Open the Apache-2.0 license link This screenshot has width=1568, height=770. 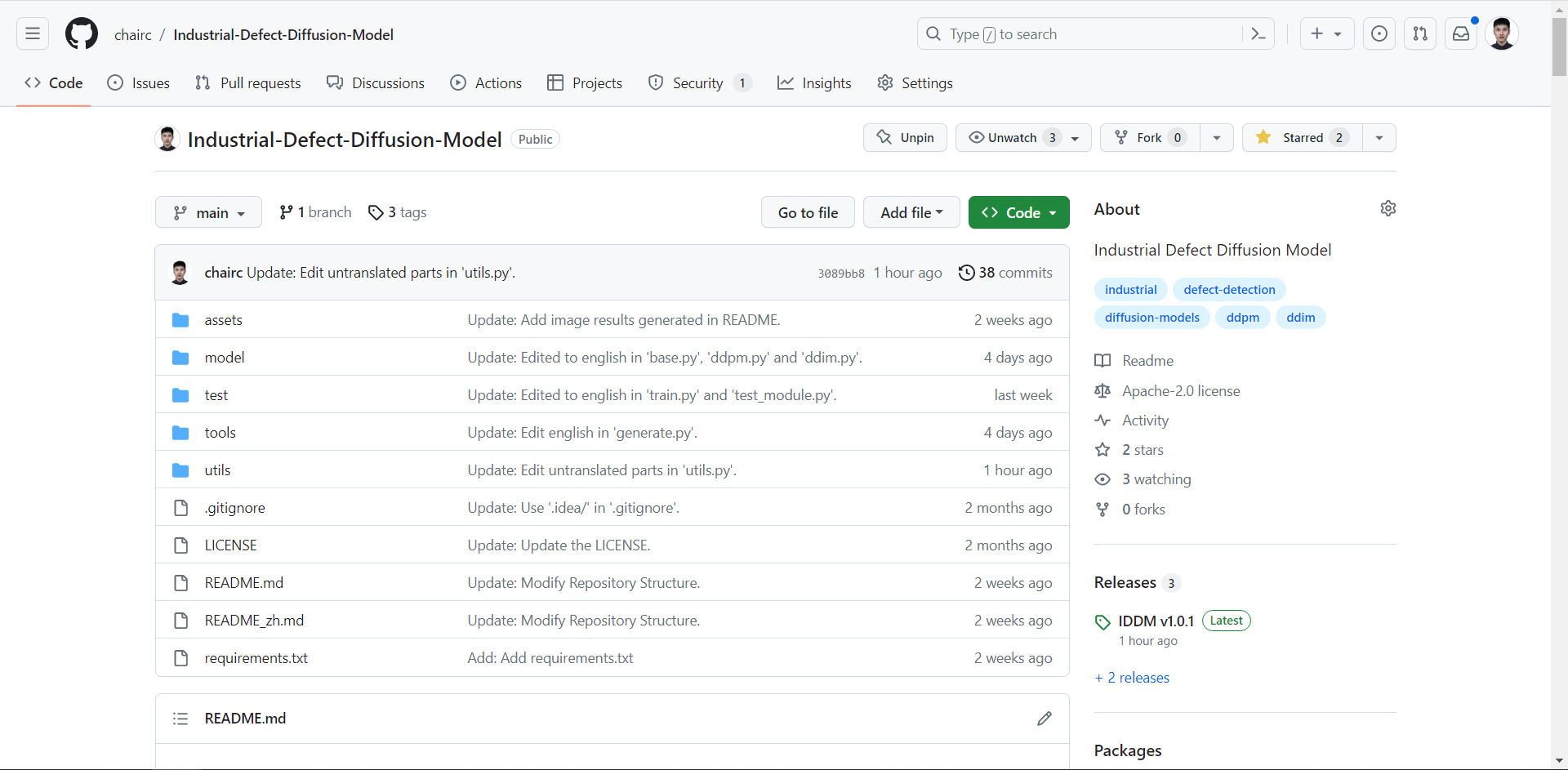pyautogui.click(x=1181, y=391)
